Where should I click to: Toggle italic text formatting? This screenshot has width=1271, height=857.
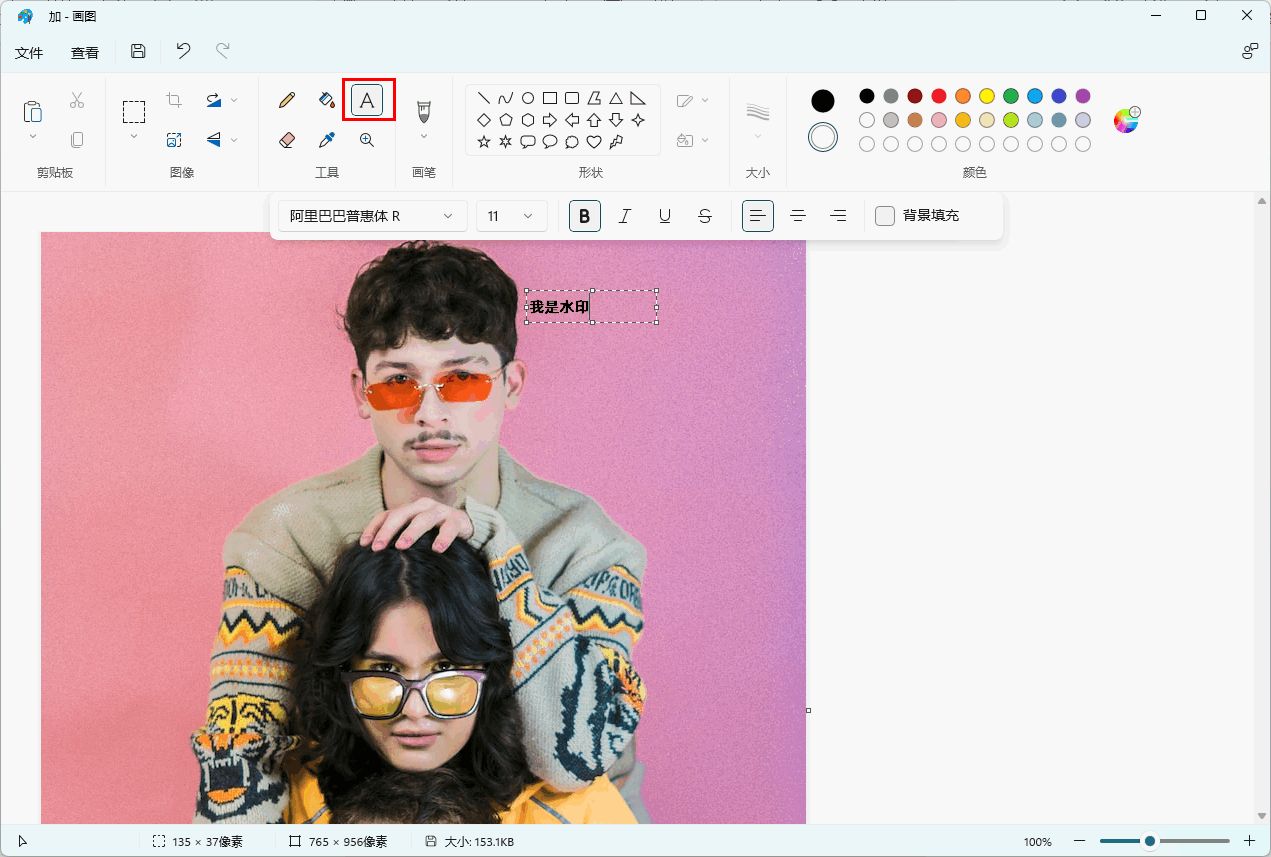tap(625, 216)
